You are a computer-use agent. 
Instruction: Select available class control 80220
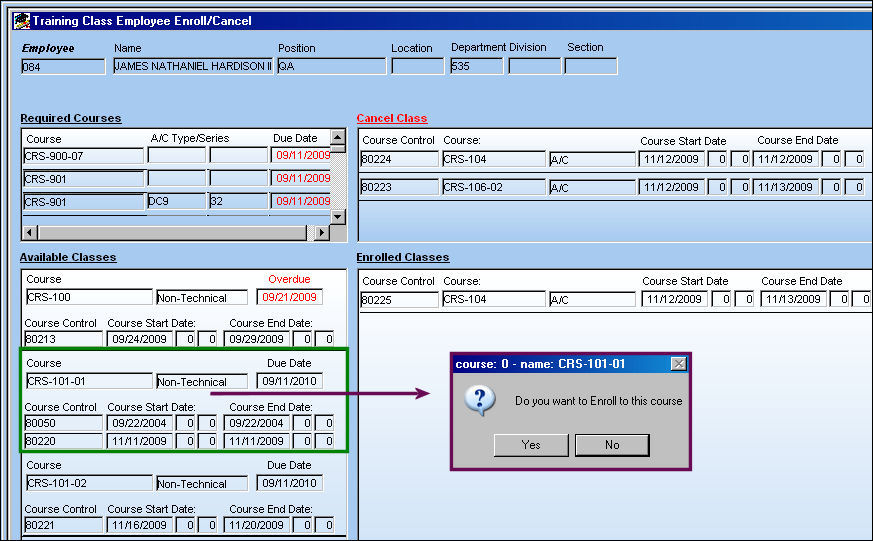tap(63, 441)
